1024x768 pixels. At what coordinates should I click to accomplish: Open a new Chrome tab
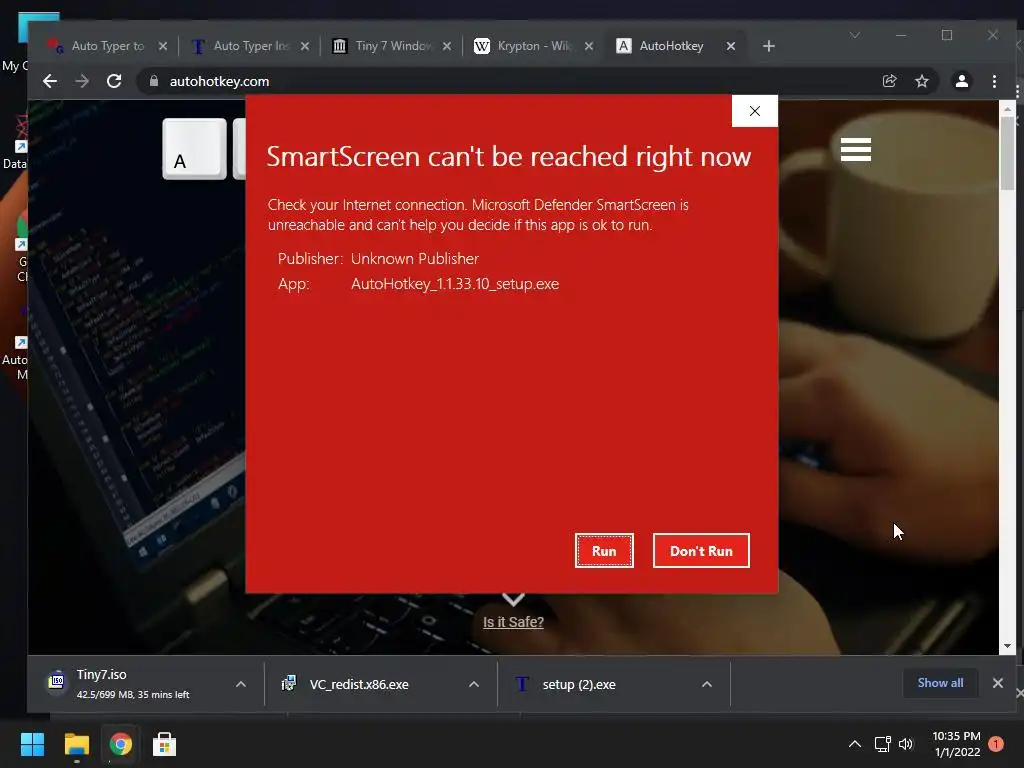click(x=769, y=46)
